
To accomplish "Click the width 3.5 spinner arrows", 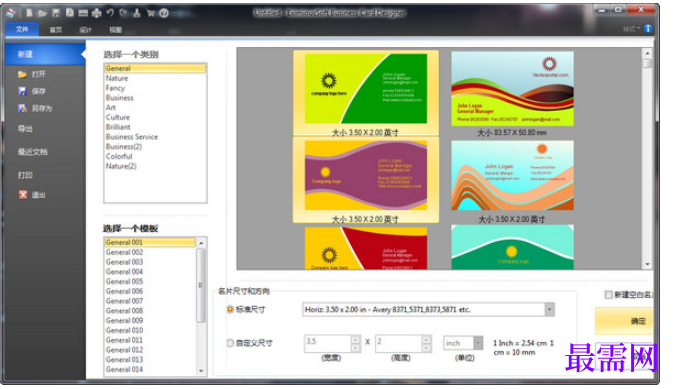I will pos(355,343).
